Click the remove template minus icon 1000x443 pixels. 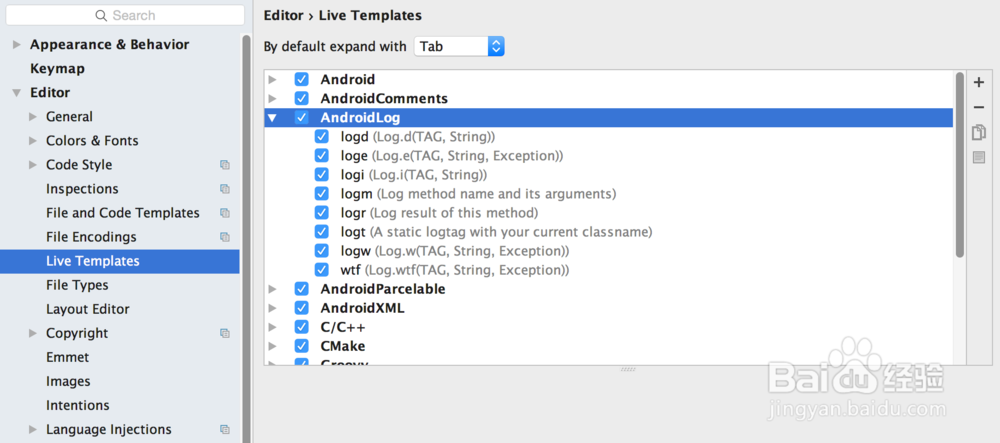[979, 107]
